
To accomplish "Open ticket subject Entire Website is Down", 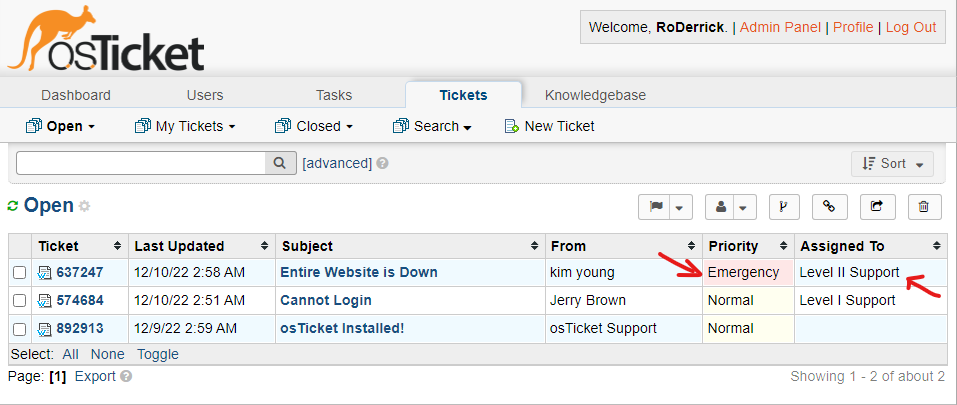I will 358,272.
